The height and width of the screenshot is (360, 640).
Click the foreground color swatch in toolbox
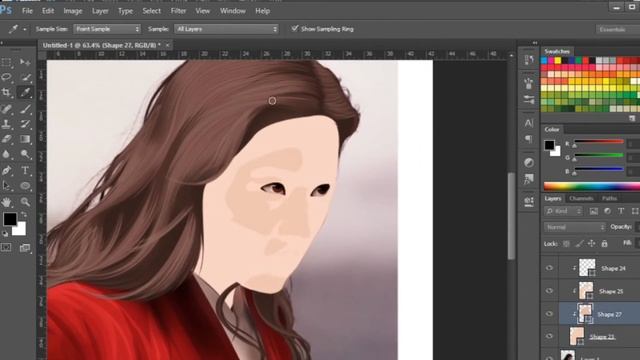(x=10, y=219)
